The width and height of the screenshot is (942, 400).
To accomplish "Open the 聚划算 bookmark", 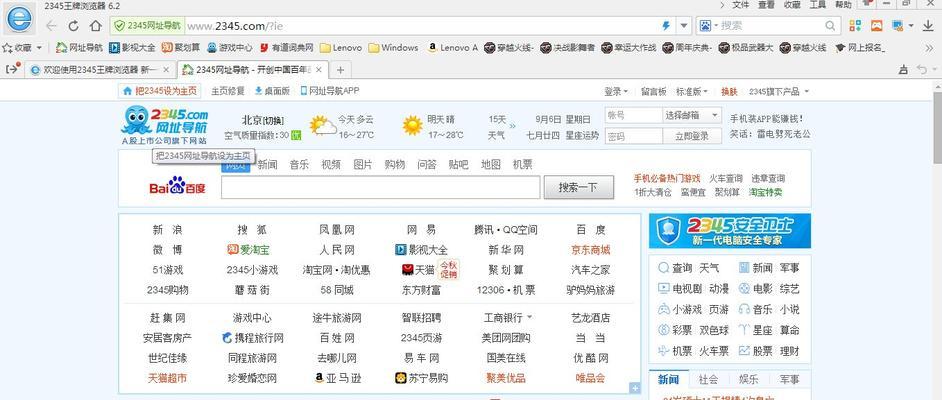I will tap(181, 47).
